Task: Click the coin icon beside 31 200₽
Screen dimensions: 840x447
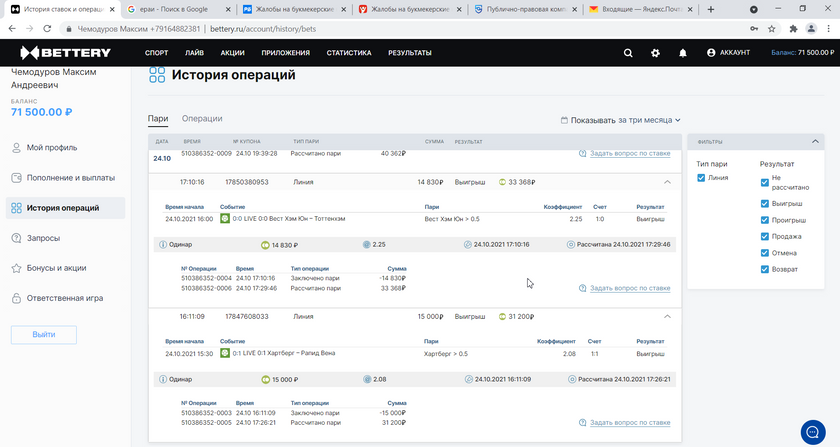Action: [x=502, y=317]
